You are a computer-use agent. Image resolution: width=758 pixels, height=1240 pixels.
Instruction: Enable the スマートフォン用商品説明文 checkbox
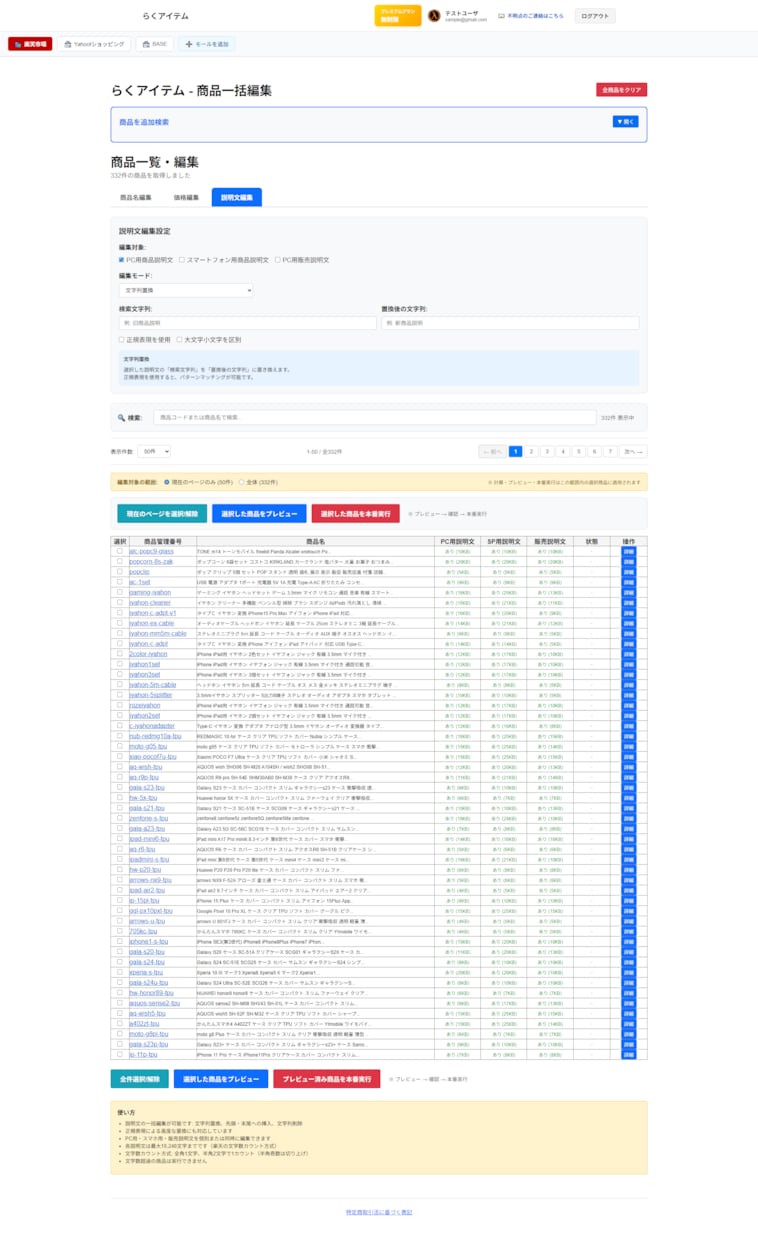click(182, 260)
